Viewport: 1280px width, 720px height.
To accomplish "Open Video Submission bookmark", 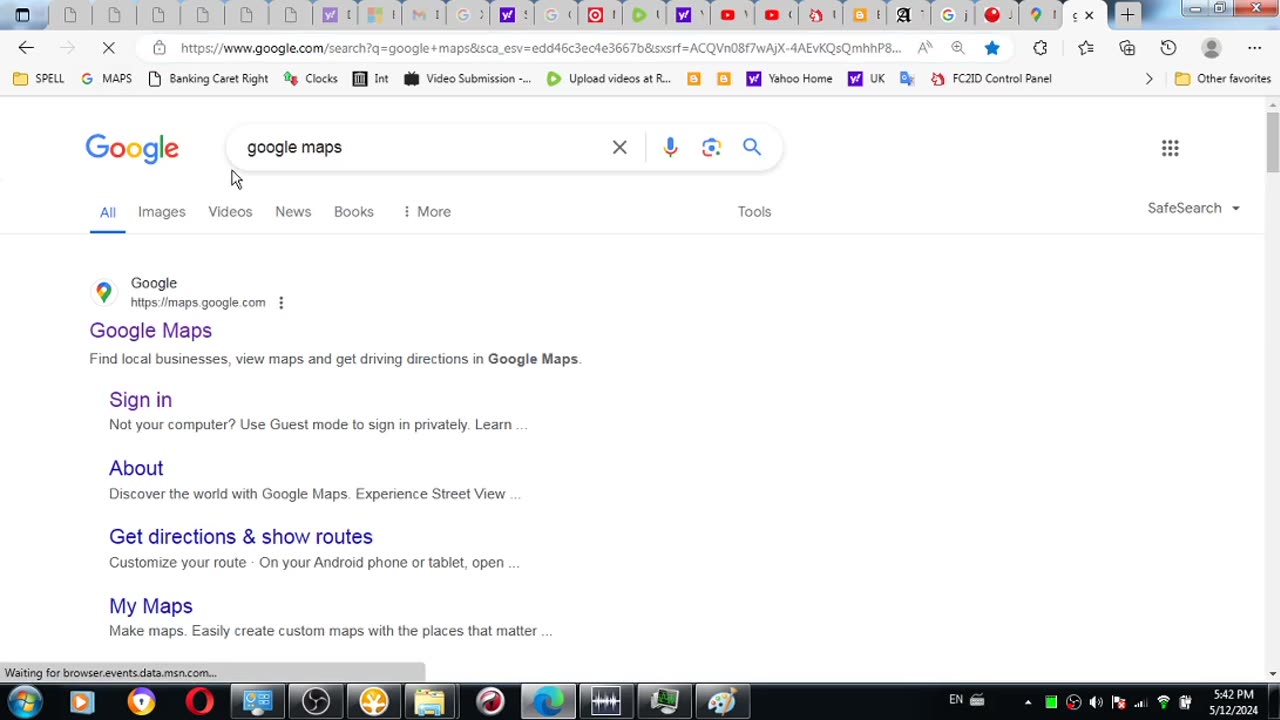I will (468, 78).
